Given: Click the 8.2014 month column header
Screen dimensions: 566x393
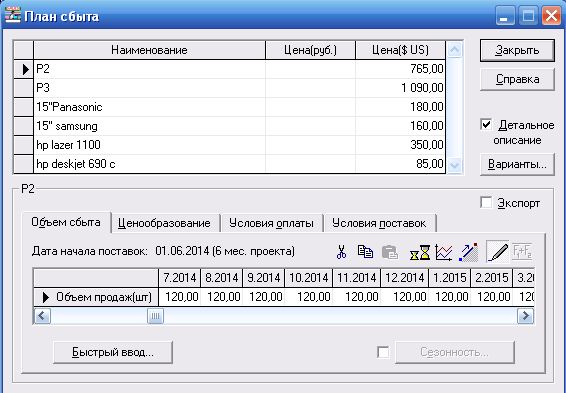Looking at the screenshot, I should [x=222, y=278].
